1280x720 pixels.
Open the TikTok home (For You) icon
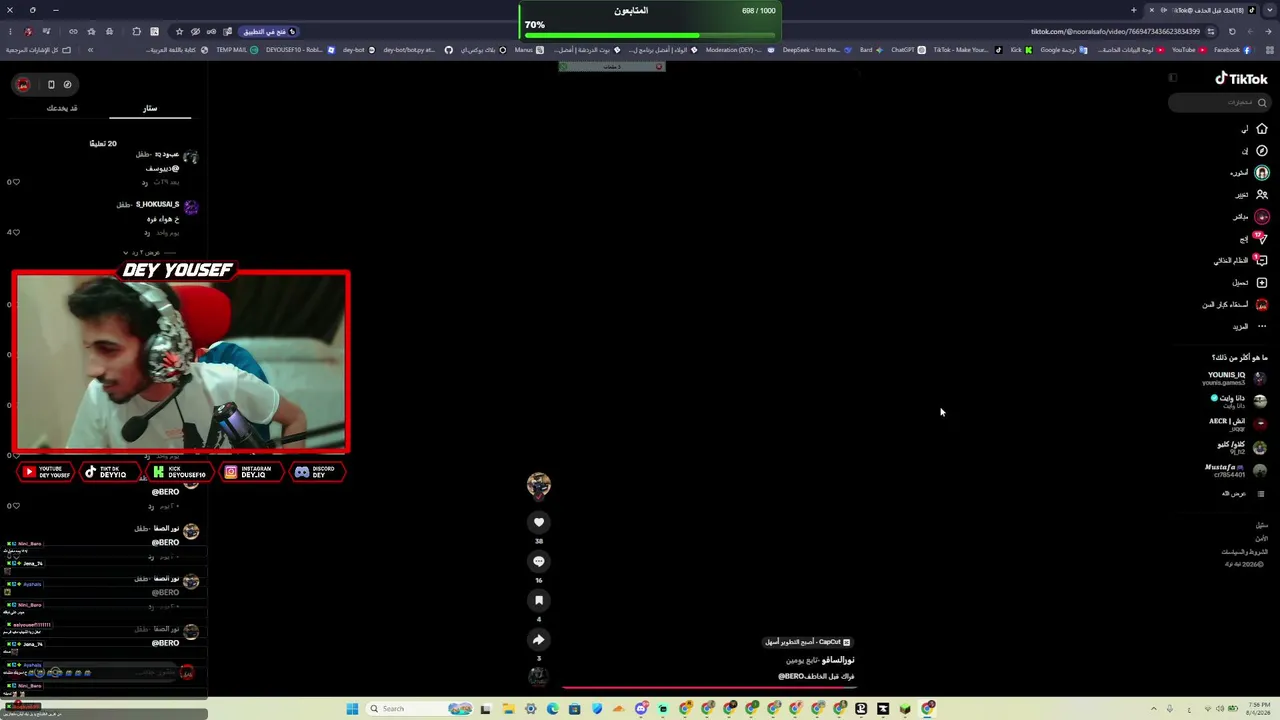click(1261, 129)
